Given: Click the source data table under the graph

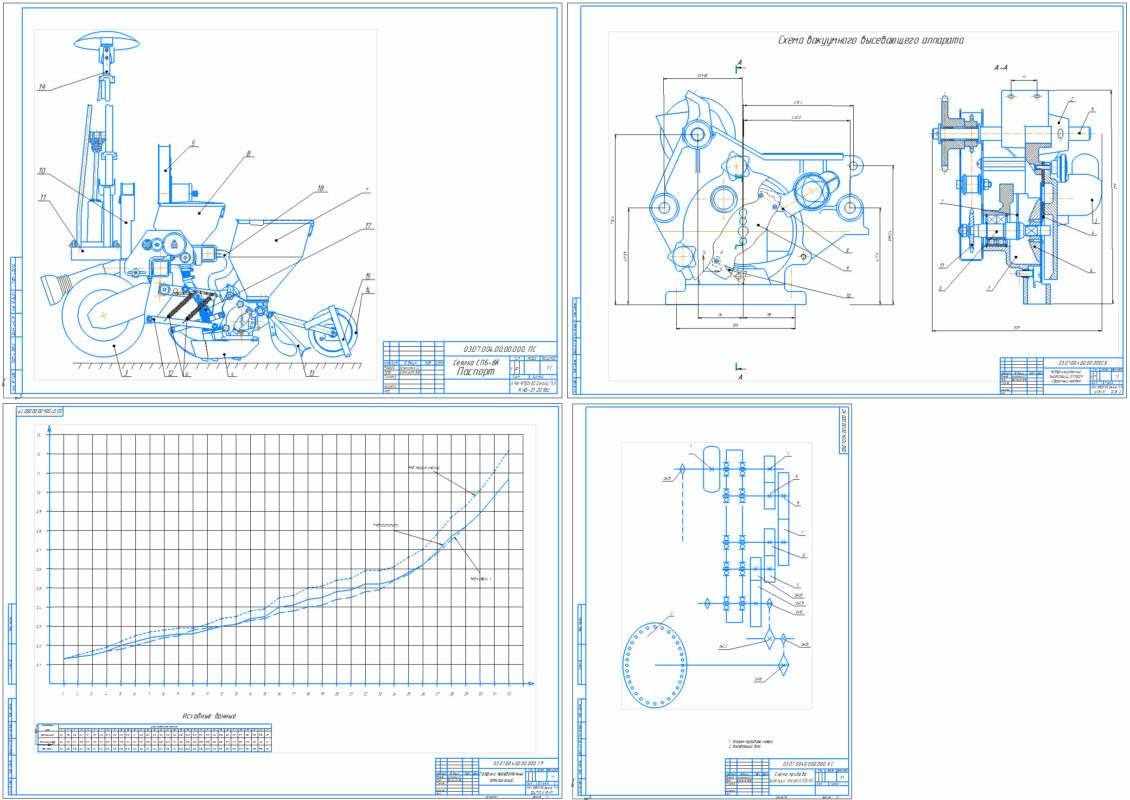Looking at the screenshot, I should (x=154, y=737).
